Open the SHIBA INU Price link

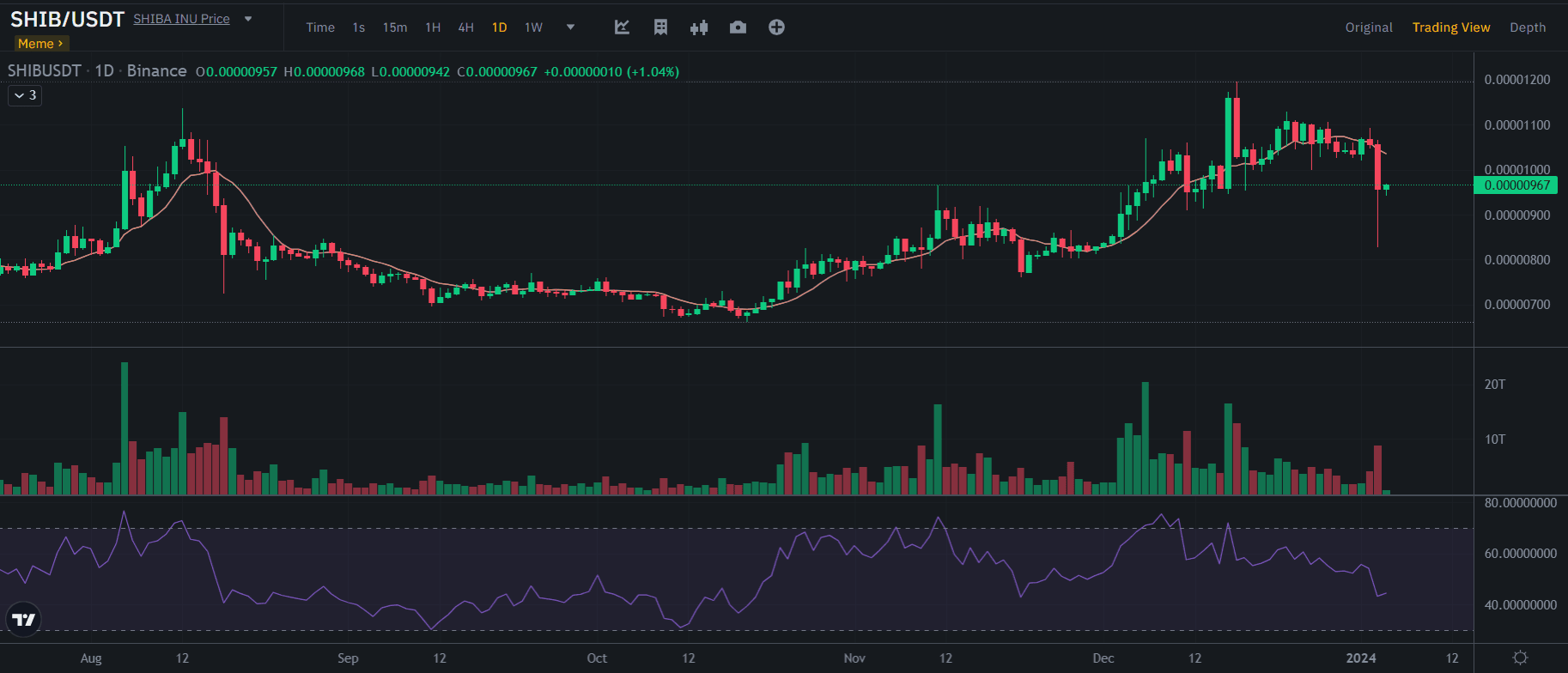click(x=181, y=19)
